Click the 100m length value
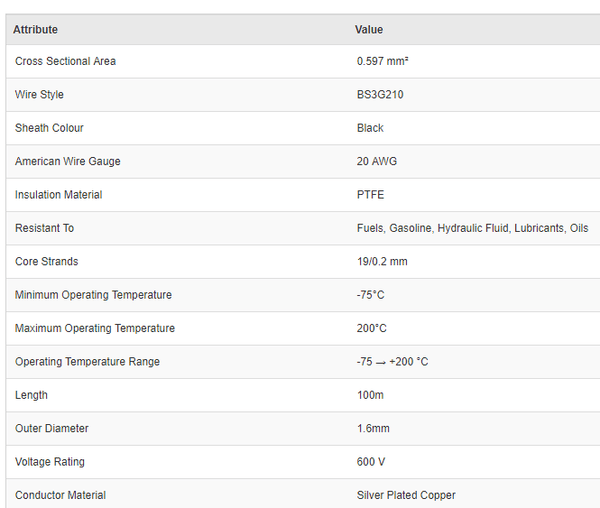The image size is (600, 508). click(x=370, y=395)
